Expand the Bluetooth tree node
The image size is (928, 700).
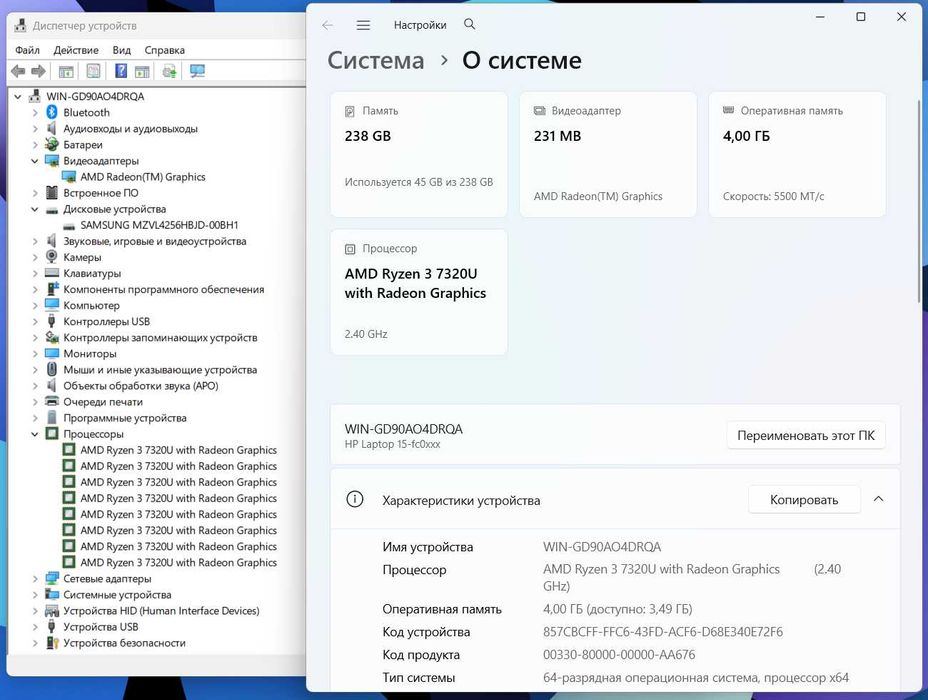(34, 112)
